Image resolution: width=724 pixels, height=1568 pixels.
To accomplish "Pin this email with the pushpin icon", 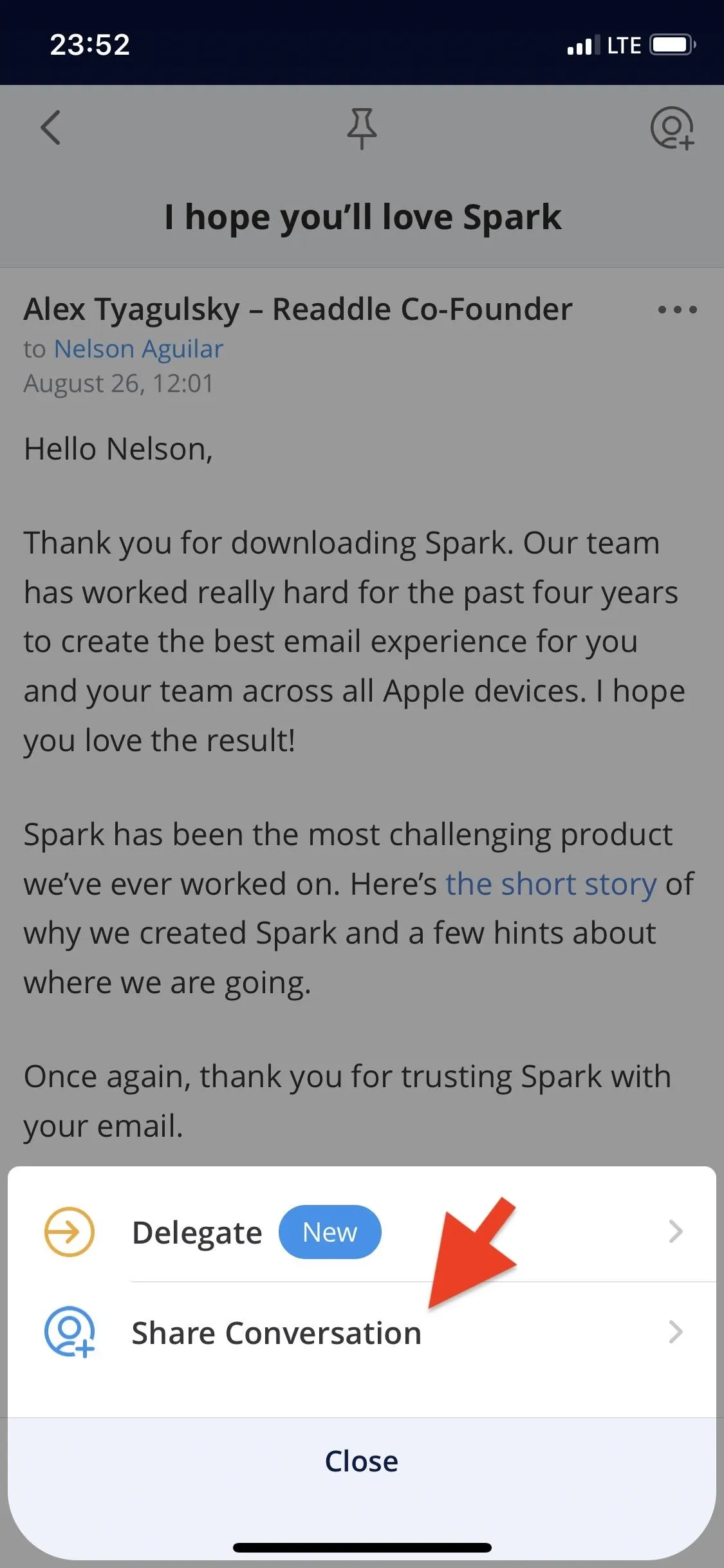I will (362, 128).
